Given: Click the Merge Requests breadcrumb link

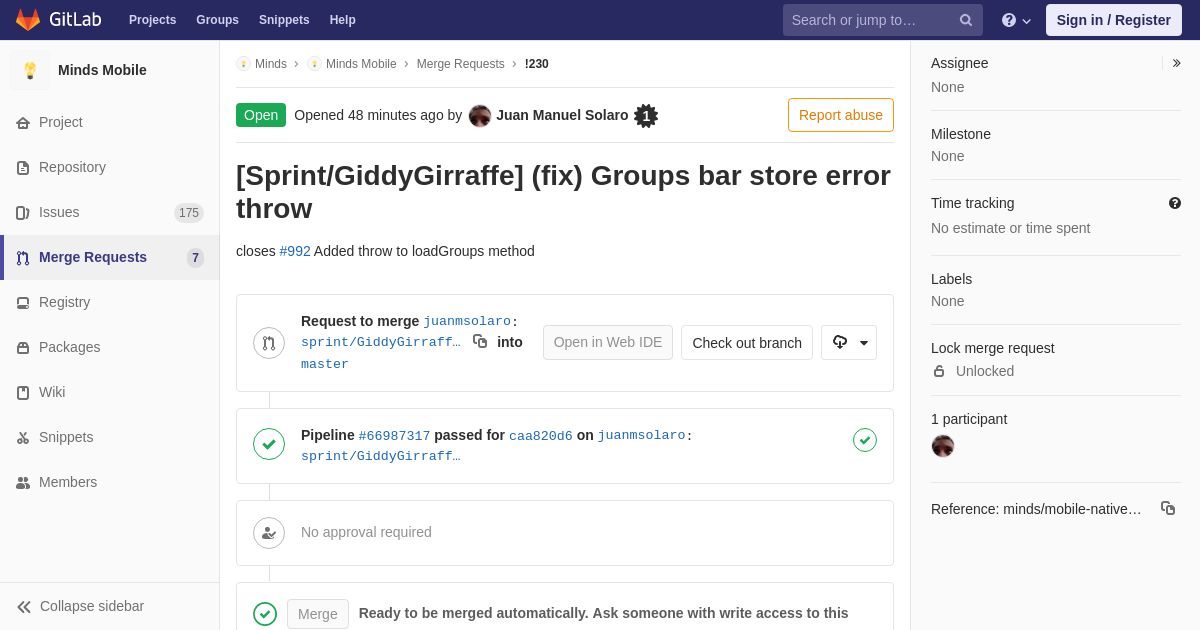Looking at the screenshot, I should click(x=461, y=64).
